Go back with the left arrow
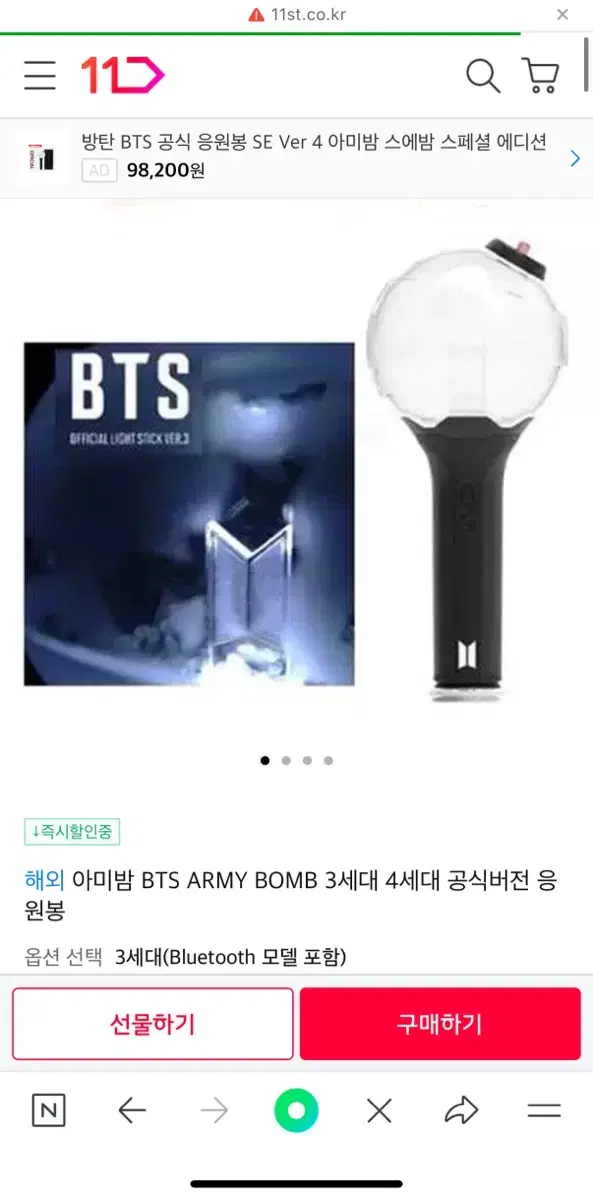 click(x=132, y=1110)
